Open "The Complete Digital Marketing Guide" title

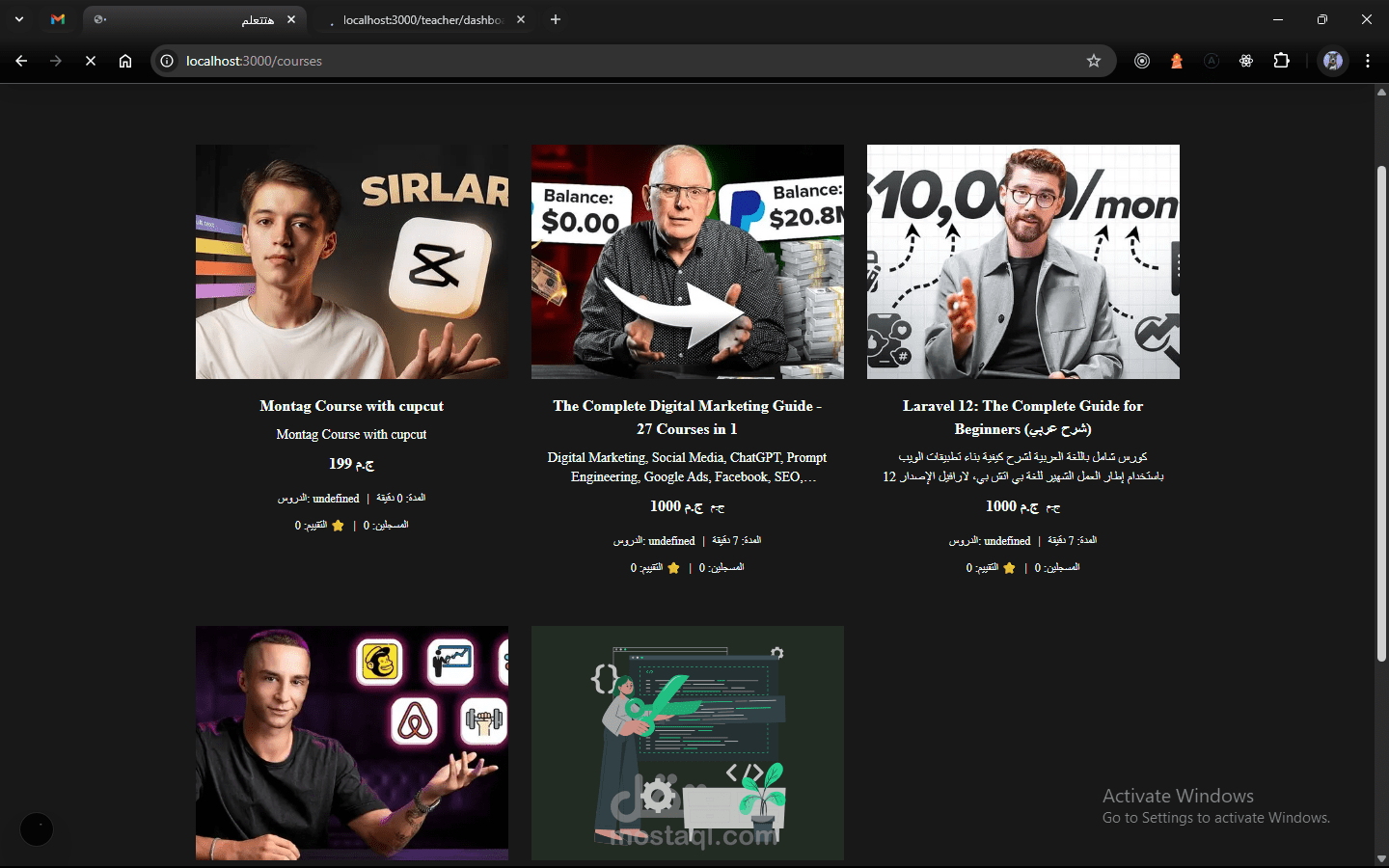(688, 418)
